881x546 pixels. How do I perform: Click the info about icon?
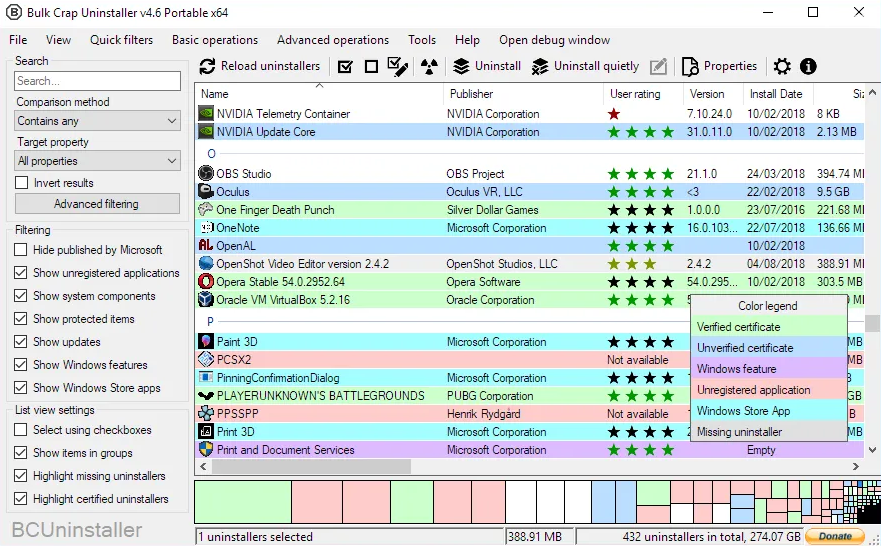808,66
